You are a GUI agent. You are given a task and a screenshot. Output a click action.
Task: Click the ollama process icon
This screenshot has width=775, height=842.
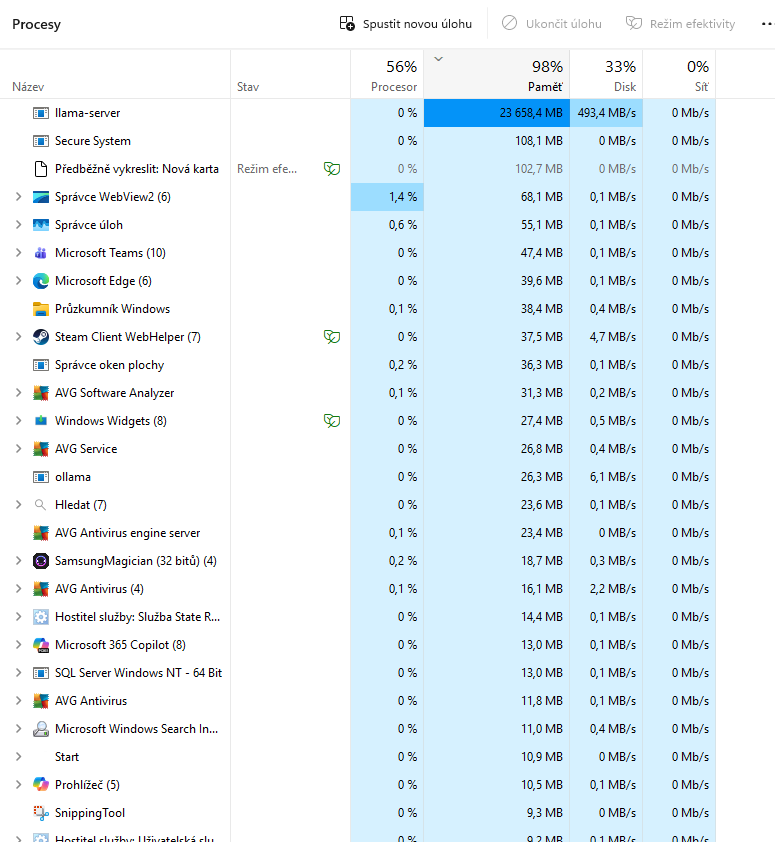[41, 477]
